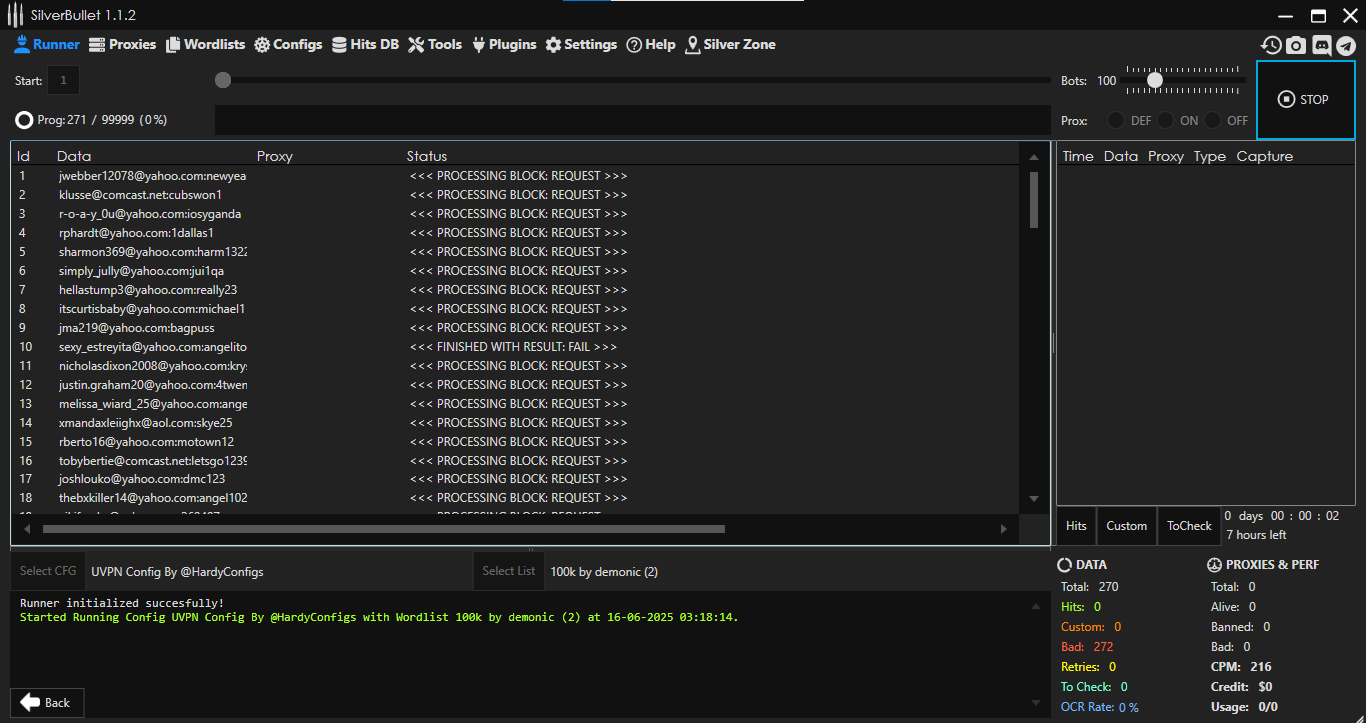This screenshot has width=1366, height=723.
Task: Click the data table's scroll left arrow
Action: 28,529
